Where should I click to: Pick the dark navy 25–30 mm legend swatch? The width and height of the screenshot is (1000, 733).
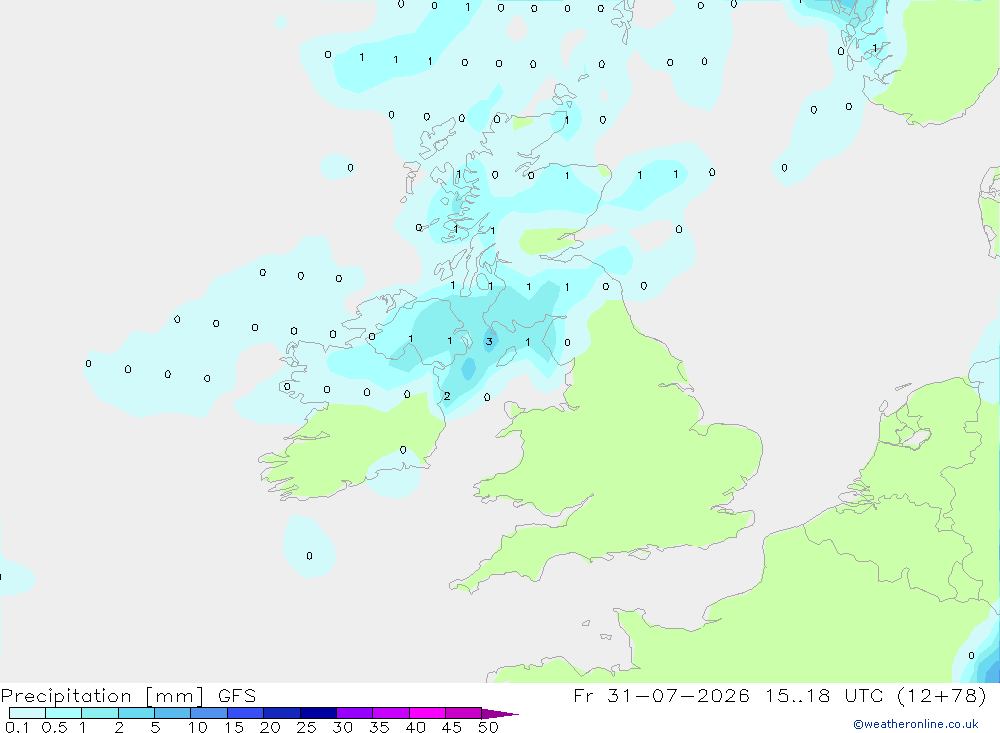point(318,713)
